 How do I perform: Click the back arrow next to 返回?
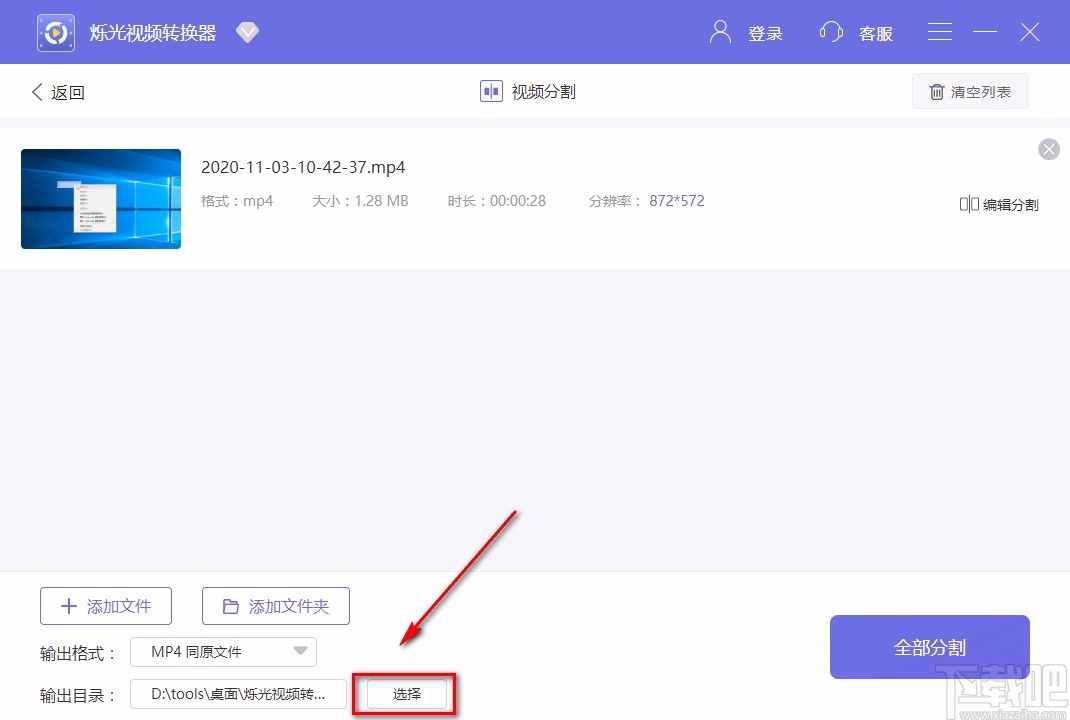(37, 91)
